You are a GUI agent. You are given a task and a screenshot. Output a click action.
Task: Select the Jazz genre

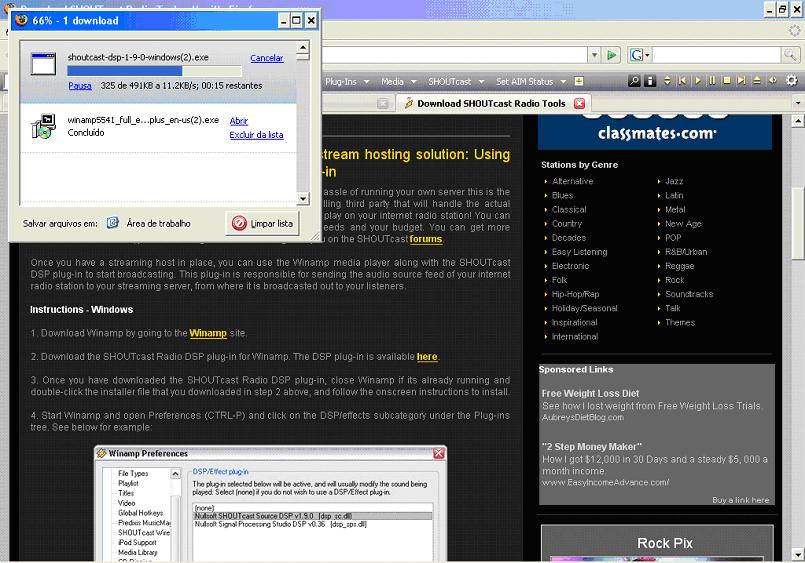(x=674, y=181)
